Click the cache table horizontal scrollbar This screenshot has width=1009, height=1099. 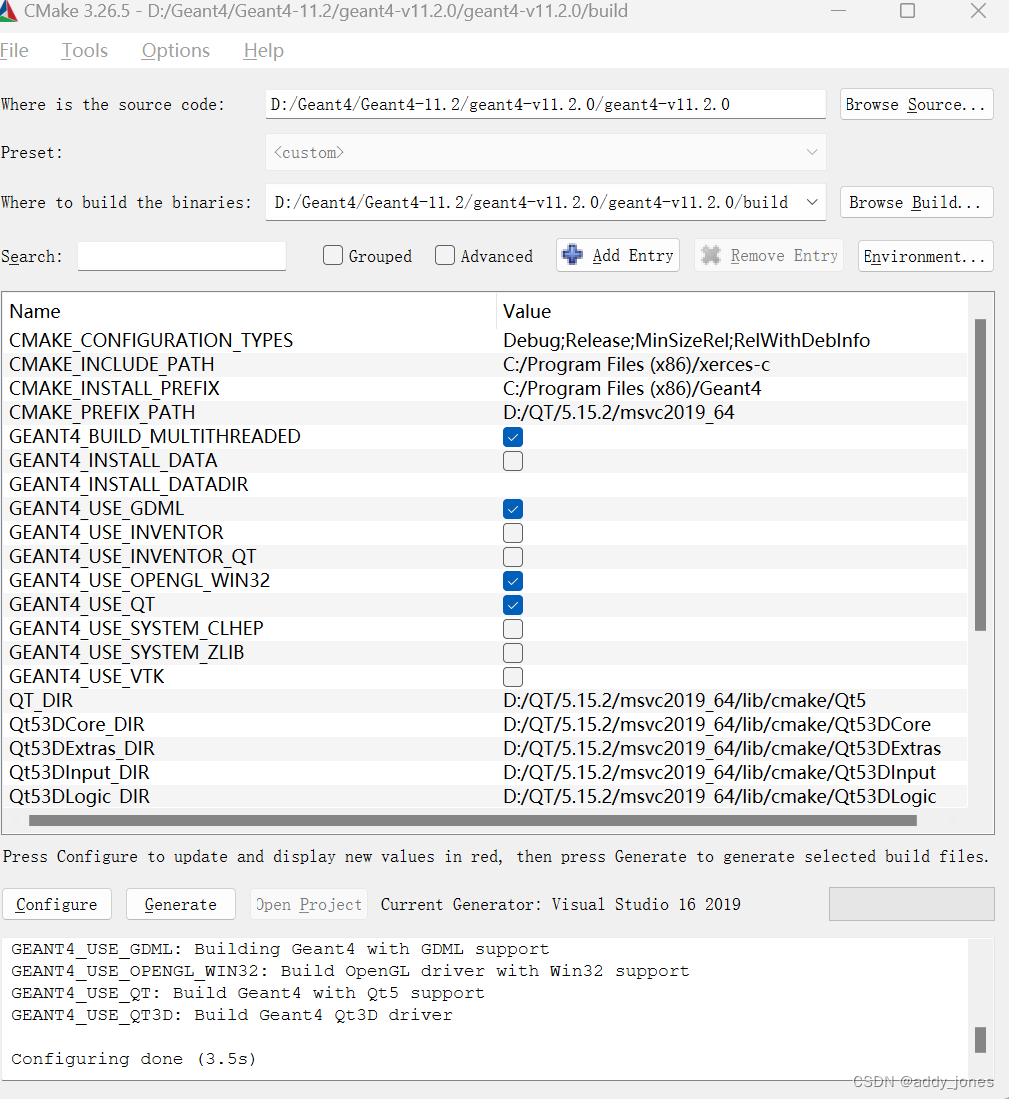(473, 820)
